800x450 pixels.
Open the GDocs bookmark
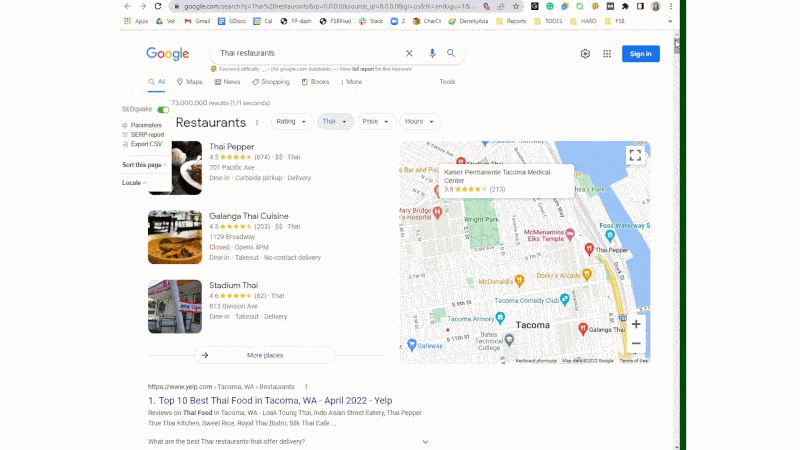pos(232,21)
